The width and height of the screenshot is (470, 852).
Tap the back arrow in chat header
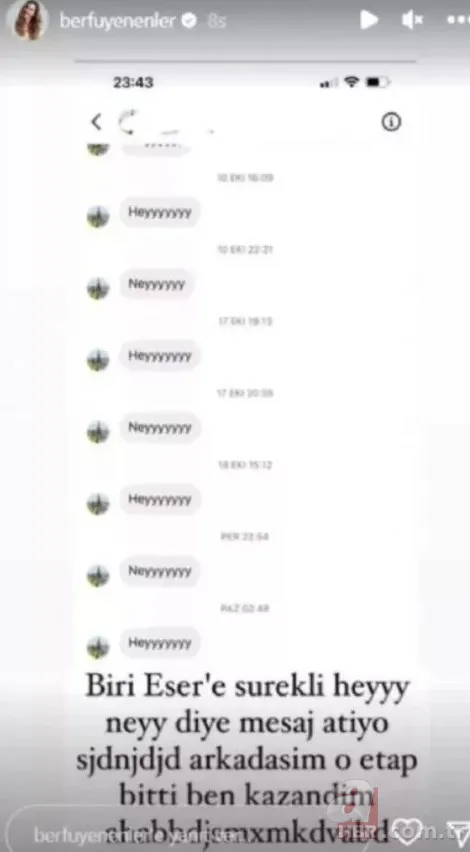pos(96,122)
